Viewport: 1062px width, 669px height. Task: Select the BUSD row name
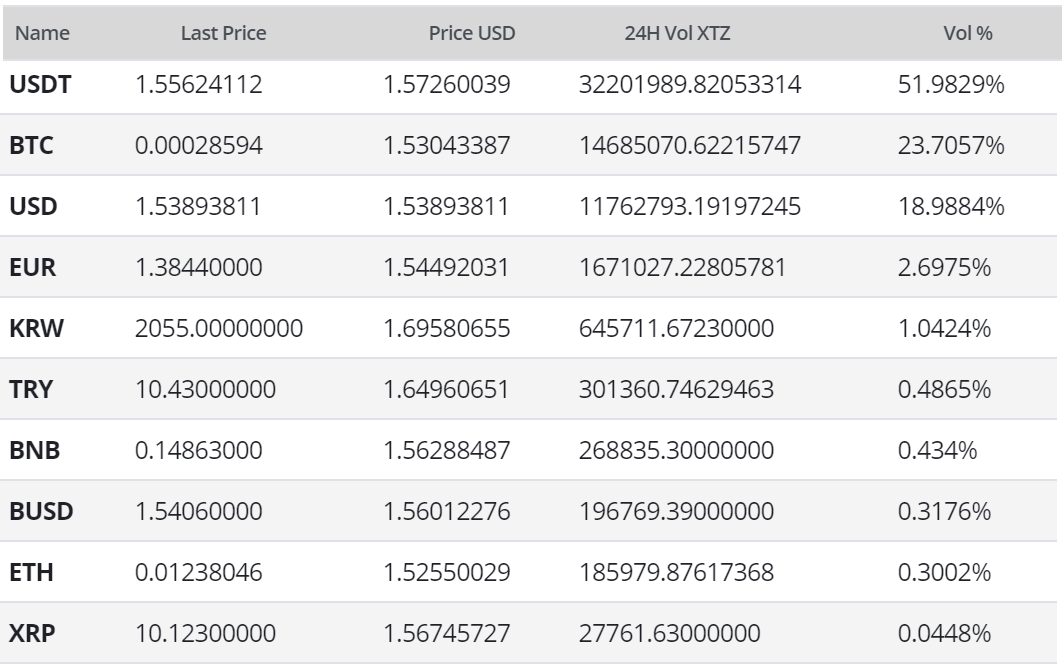[41, 511]
